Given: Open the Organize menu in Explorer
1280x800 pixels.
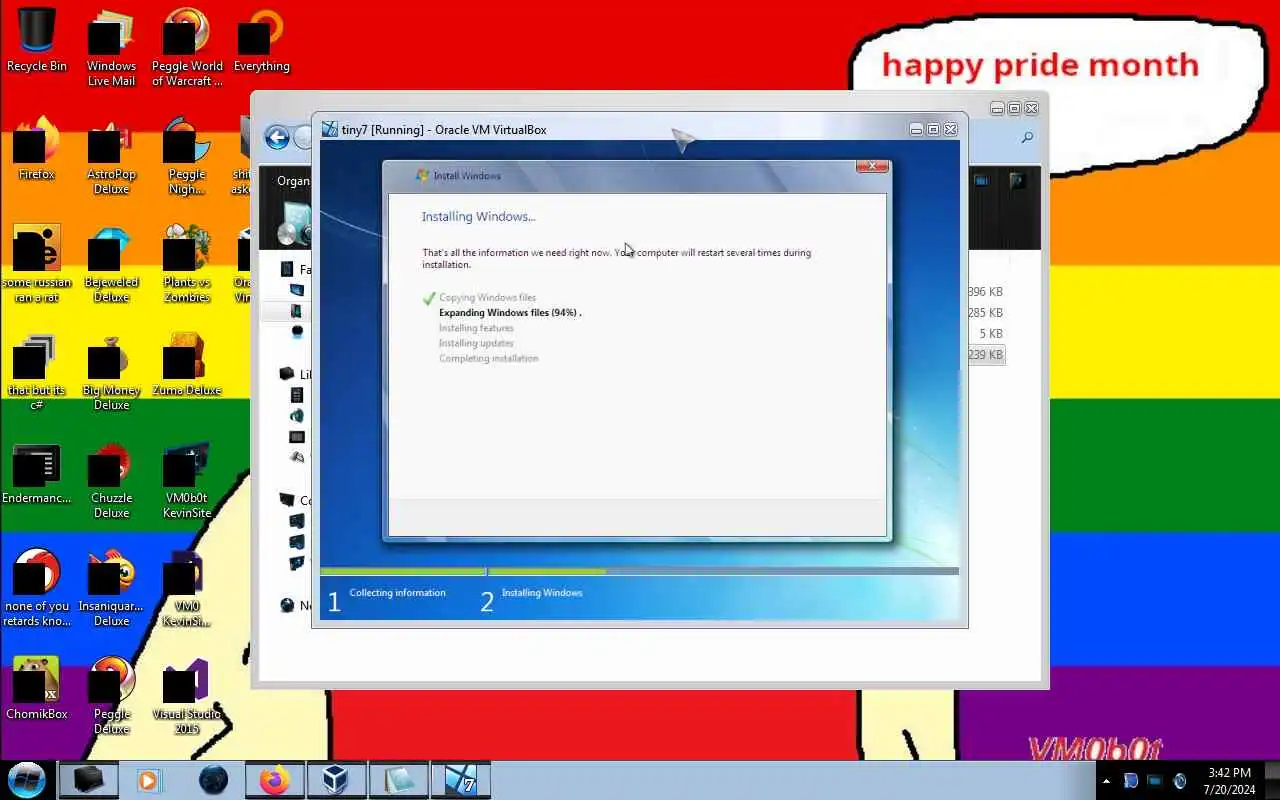Looking at the screenshot, I should coord(294,181).
